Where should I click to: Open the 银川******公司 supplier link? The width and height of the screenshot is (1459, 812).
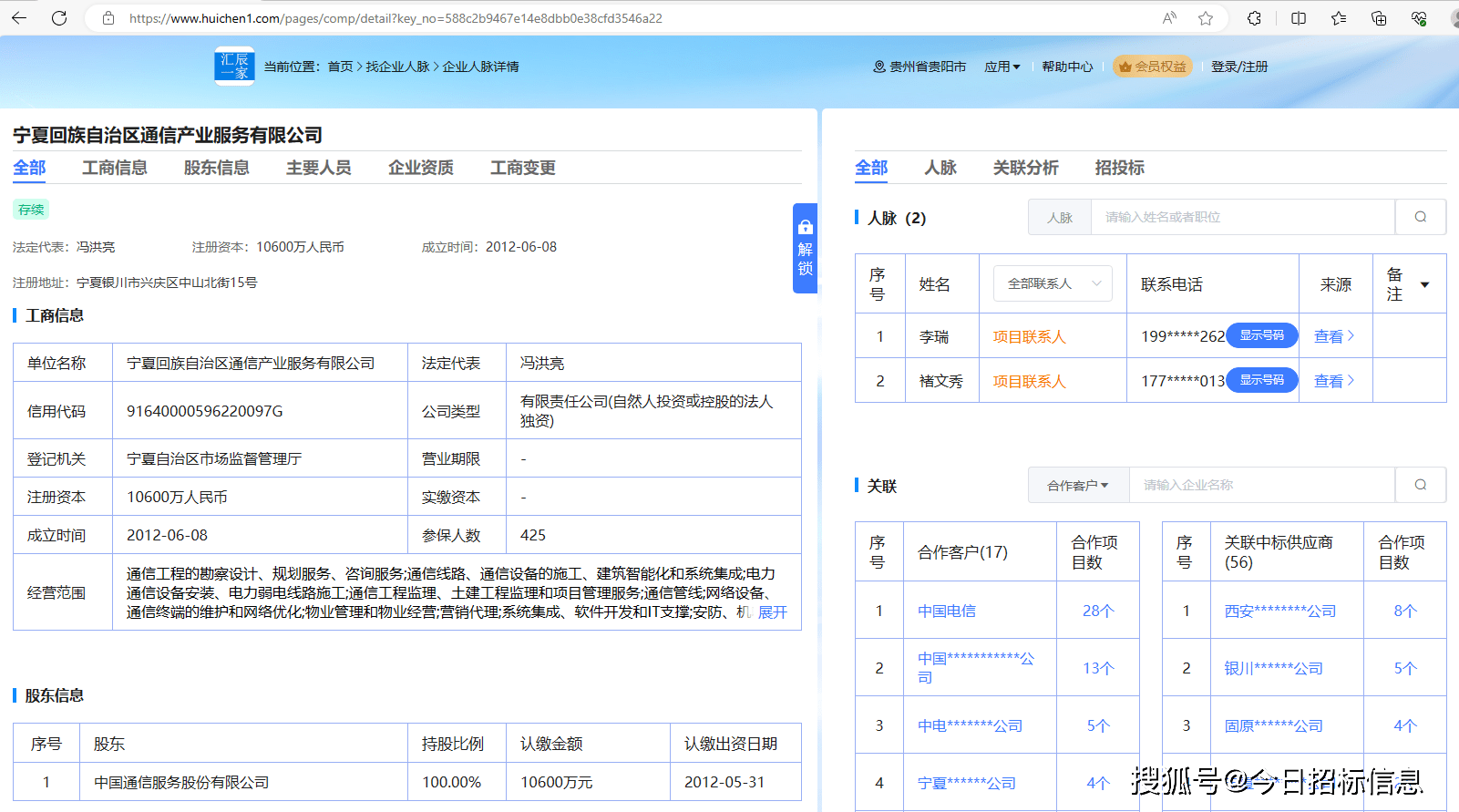[x=1273, y=668]
